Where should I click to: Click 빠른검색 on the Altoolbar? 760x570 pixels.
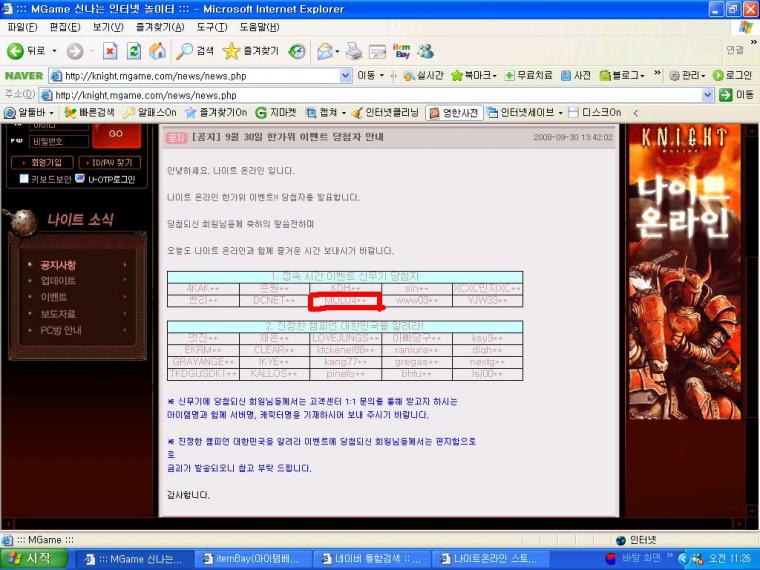coord(90,112)
